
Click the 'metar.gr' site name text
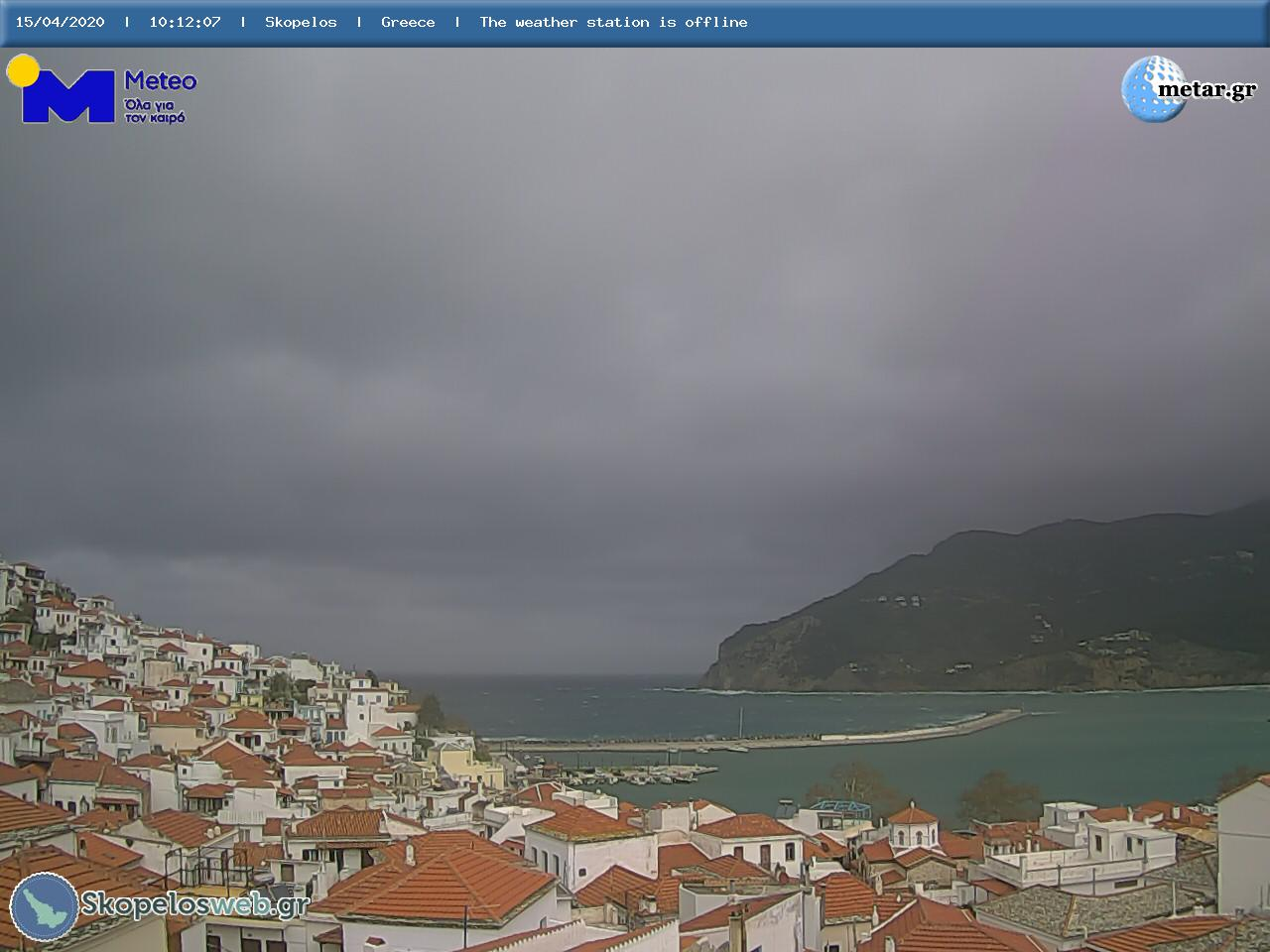coord(1206,90)
